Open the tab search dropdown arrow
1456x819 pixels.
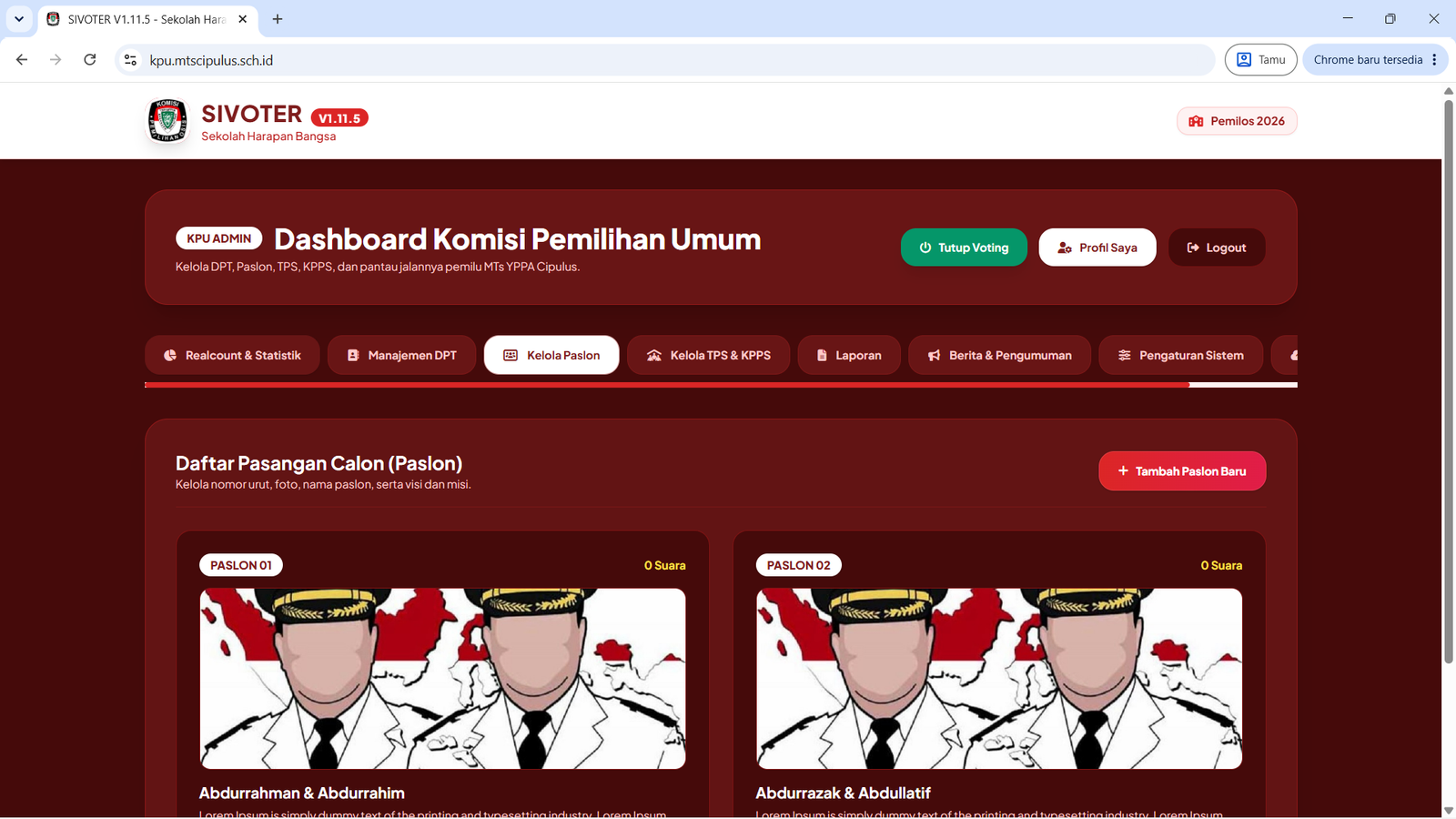[x=18, y=19]
